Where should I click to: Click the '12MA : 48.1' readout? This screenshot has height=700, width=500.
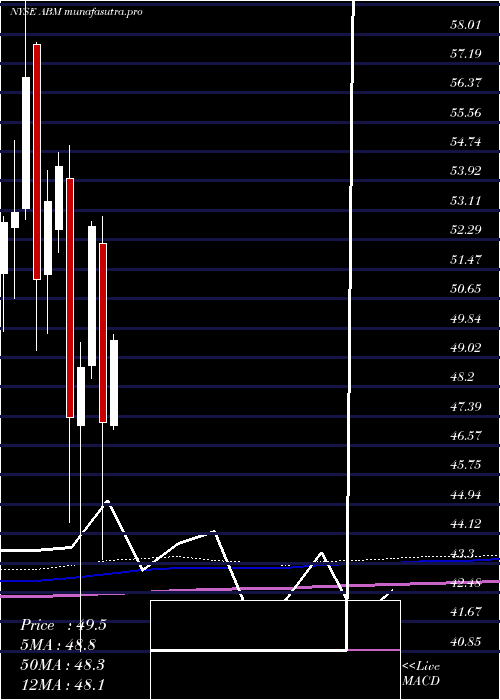click(62, 684)
